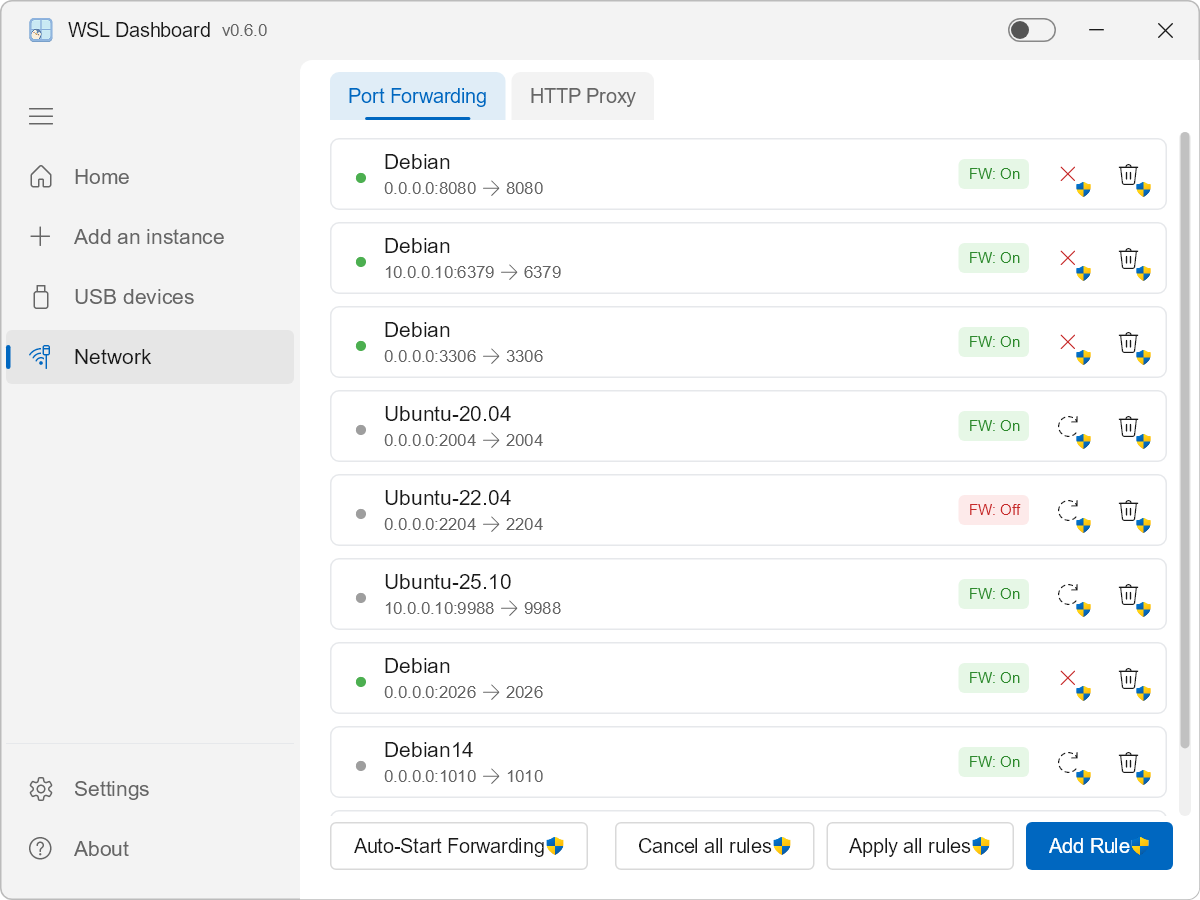
Task: Delete the Debian 6379 forwarding rule
Action: (1129, 259)
